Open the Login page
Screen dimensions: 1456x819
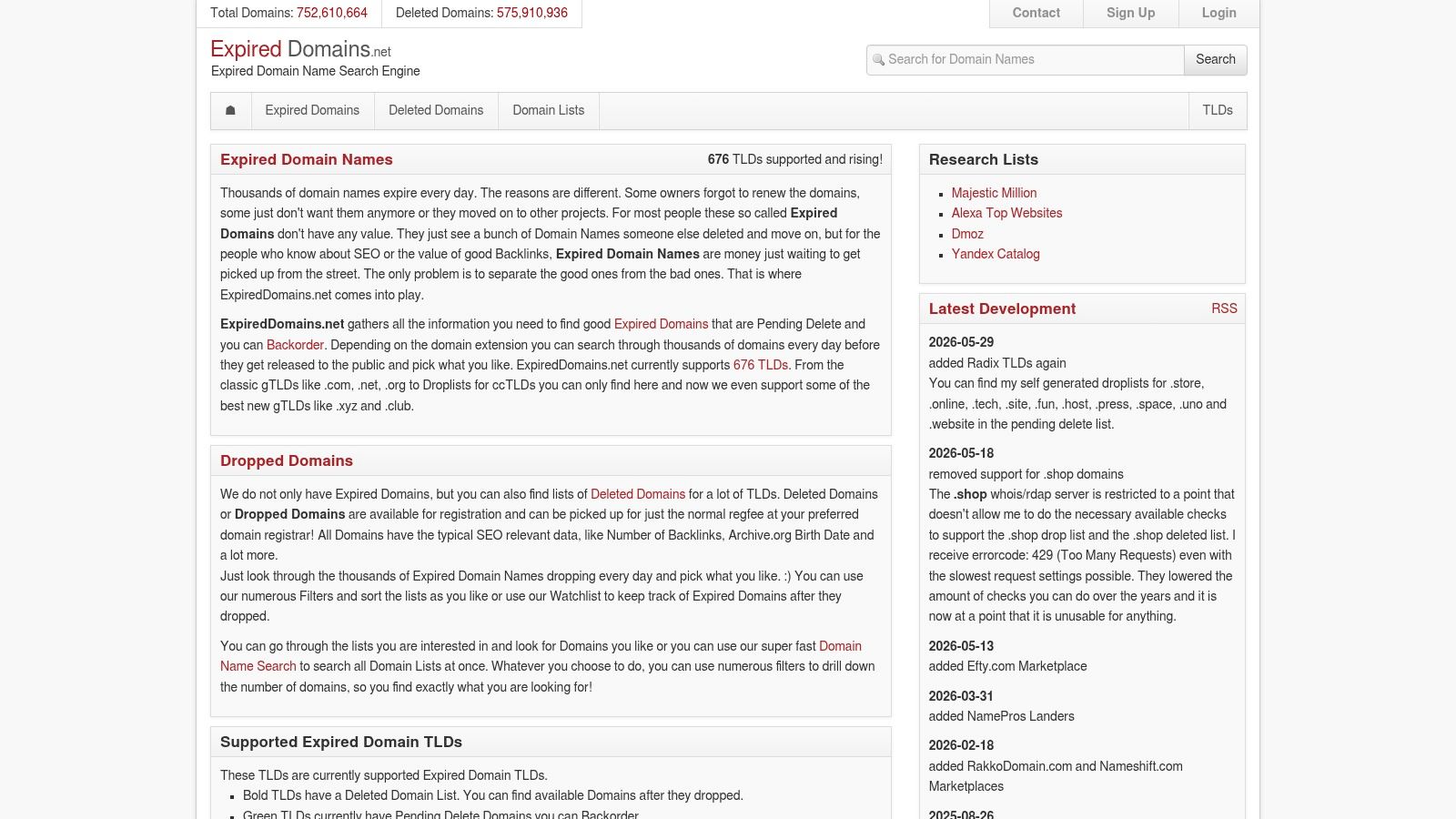tap(1219, 14)
